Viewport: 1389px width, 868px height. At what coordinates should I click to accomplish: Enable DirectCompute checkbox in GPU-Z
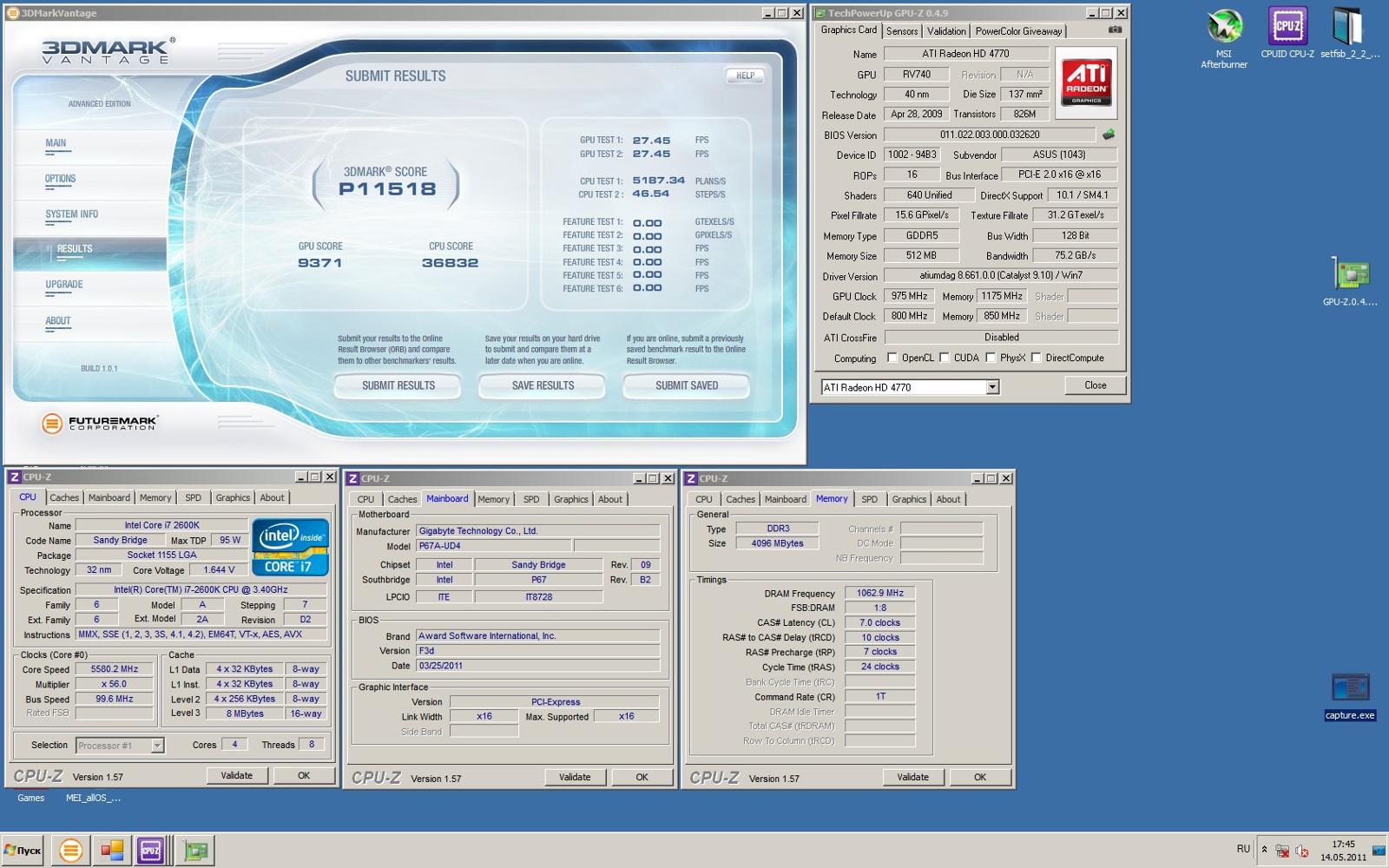point(1036,358)
